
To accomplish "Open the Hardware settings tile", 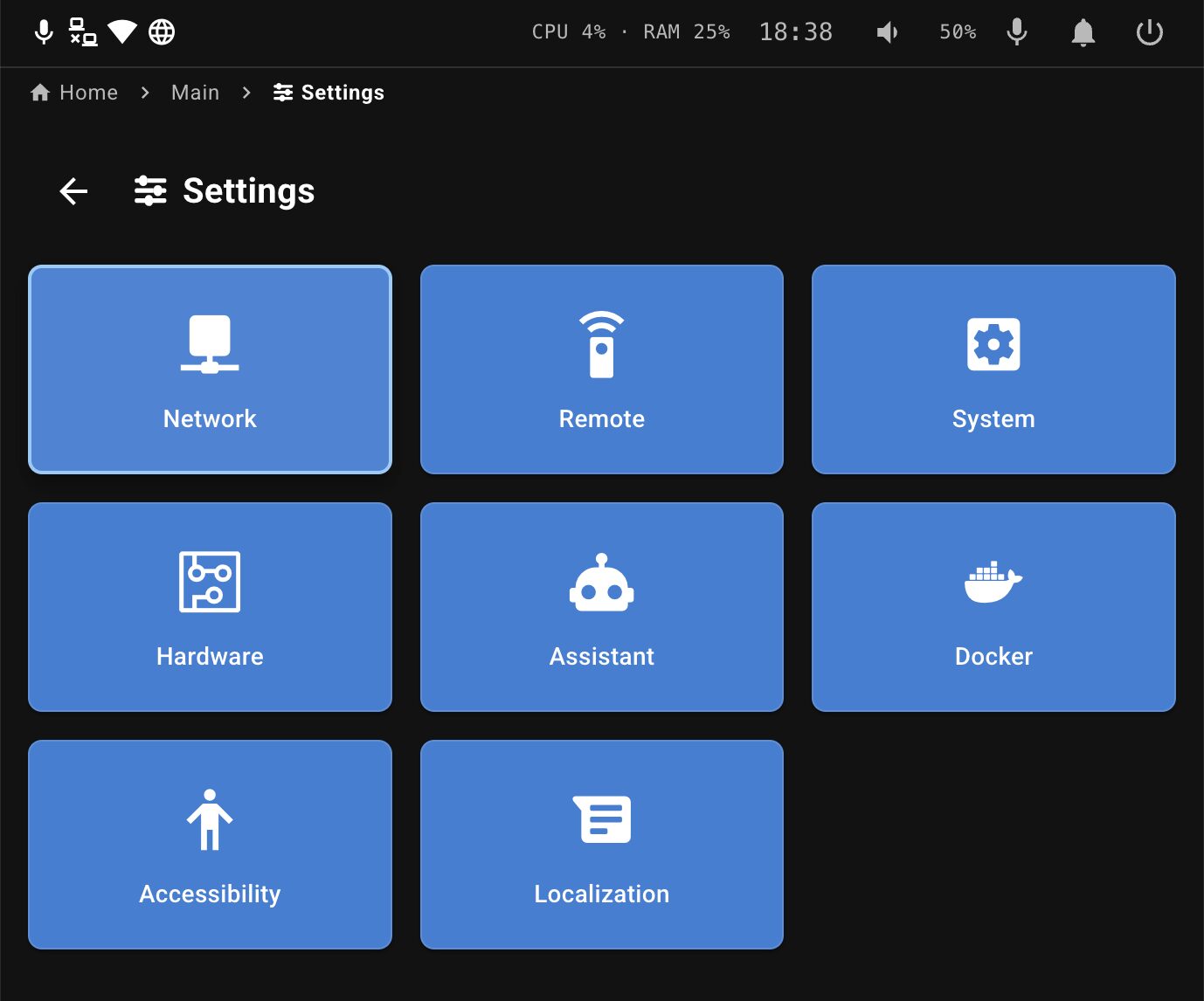I will click(x=210, y=607).
